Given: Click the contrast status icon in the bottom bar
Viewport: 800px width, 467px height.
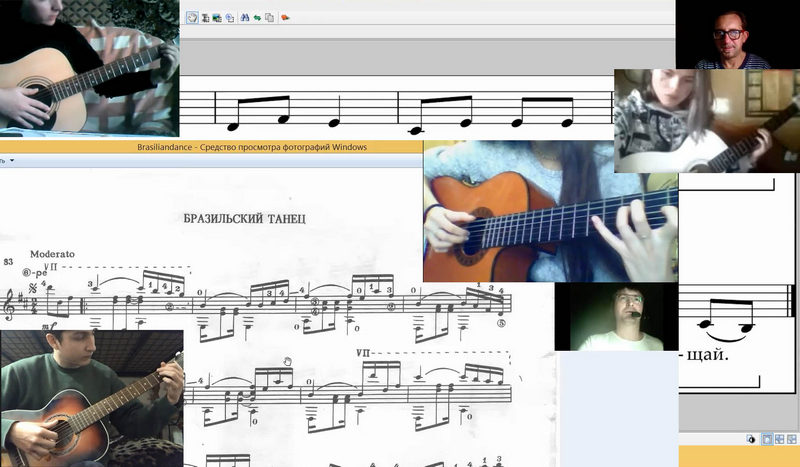Looking at the screenshot, I should point(751,439).
